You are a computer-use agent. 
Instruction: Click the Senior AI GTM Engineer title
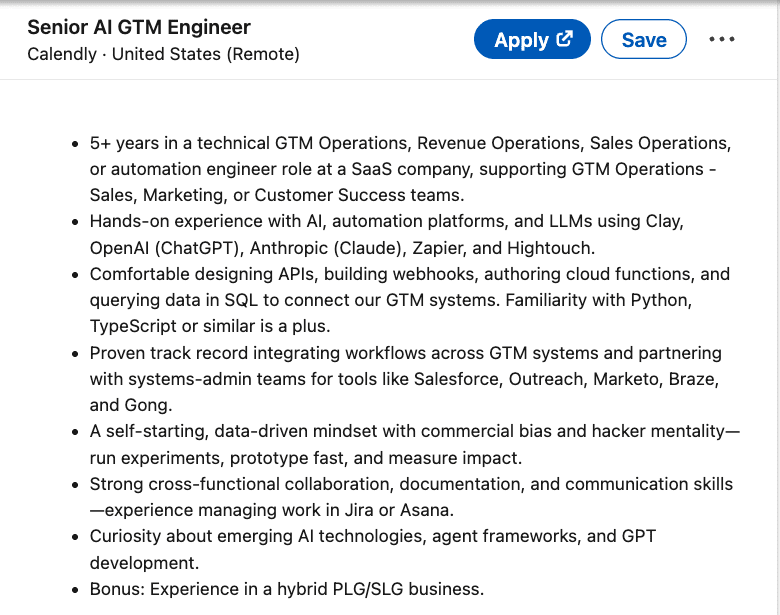(139, 27)
